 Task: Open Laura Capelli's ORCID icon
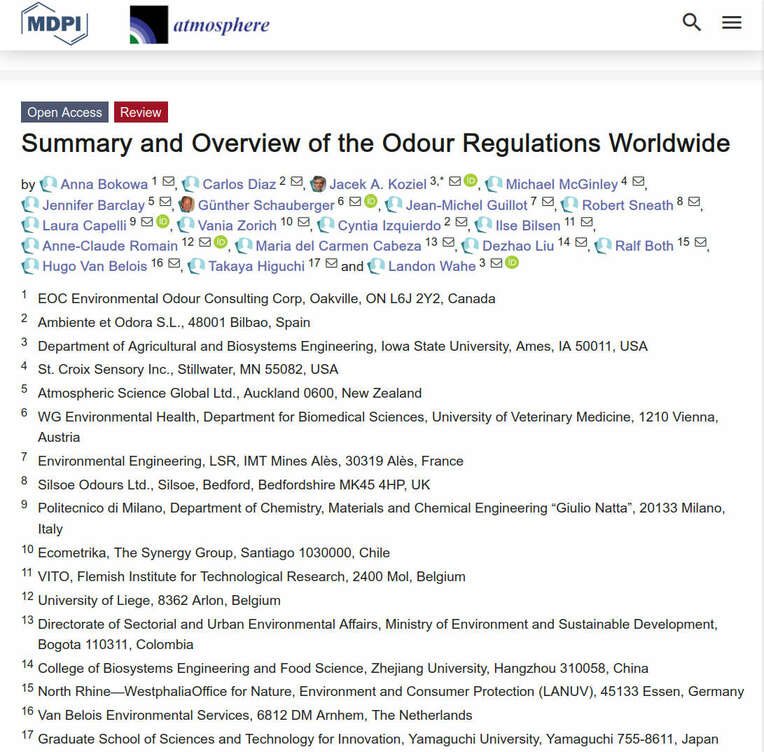click(163, 222)
